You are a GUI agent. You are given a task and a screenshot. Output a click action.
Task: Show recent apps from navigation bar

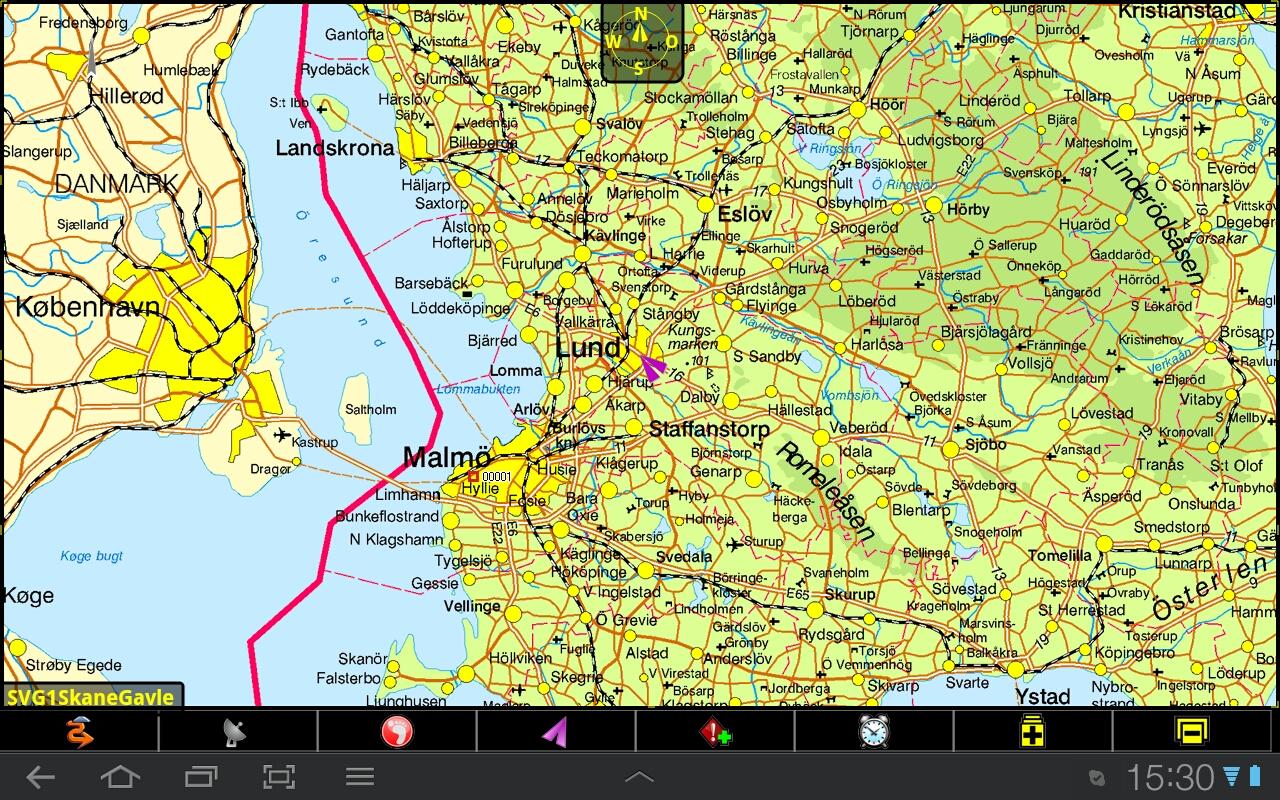pyautogui.click(x=201, y=777)
